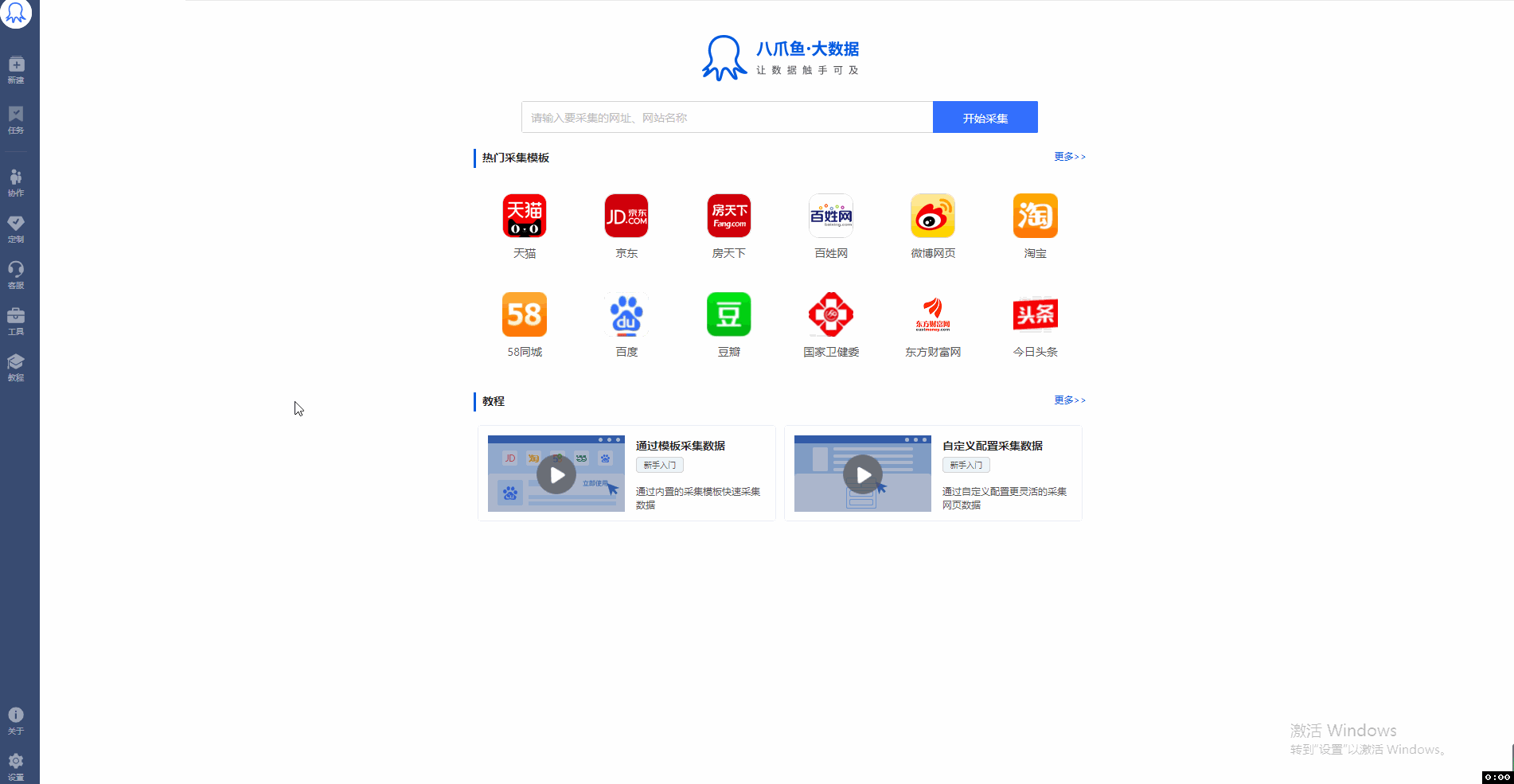Click the Octoparse octopus logo in sidebar
This screenshot has width=1514, height=784.
point(16,13)
